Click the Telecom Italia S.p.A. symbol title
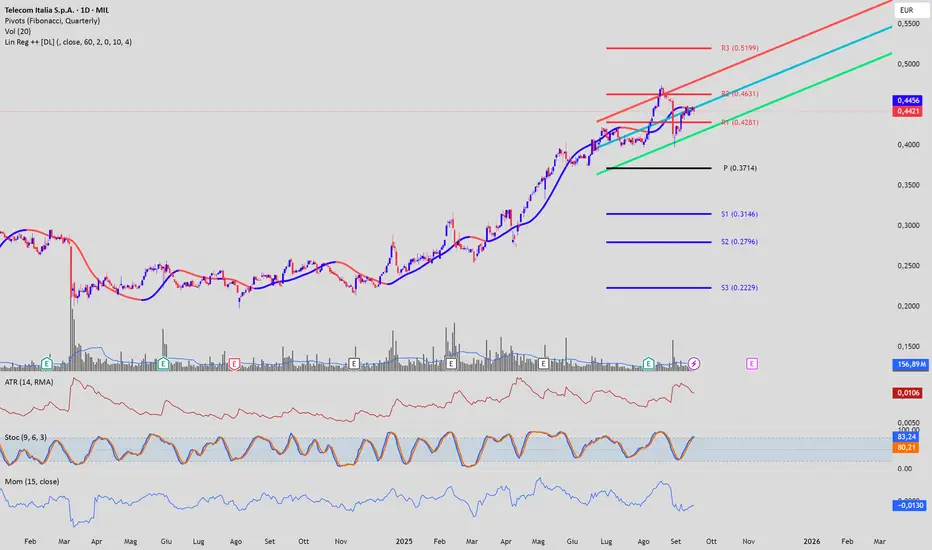932x550 pixels. (56, 10)
